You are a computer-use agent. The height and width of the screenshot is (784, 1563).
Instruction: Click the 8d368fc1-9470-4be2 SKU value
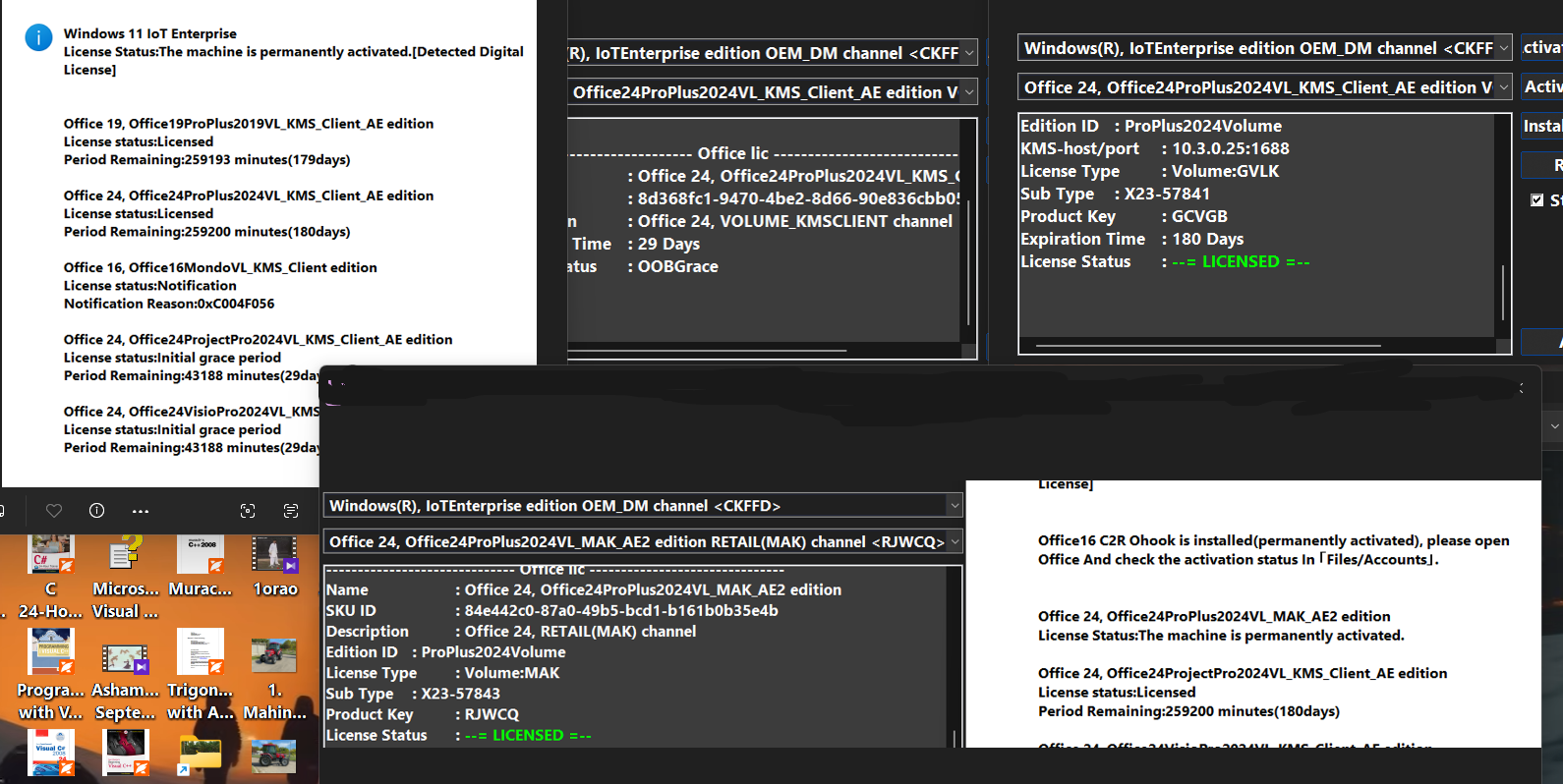coord(799,198)
